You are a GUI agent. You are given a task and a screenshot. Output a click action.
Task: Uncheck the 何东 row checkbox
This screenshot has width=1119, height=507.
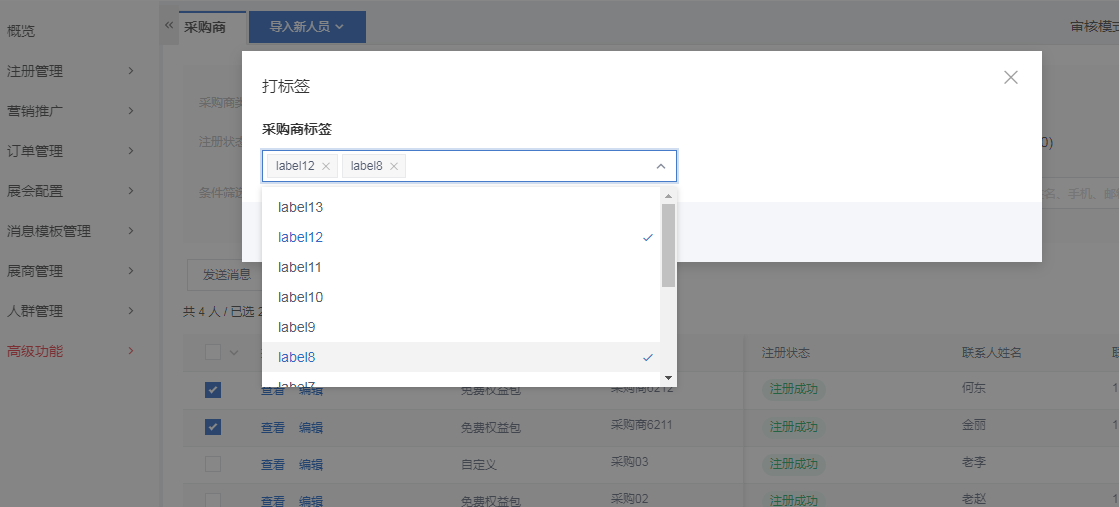[x=213, y=390]
